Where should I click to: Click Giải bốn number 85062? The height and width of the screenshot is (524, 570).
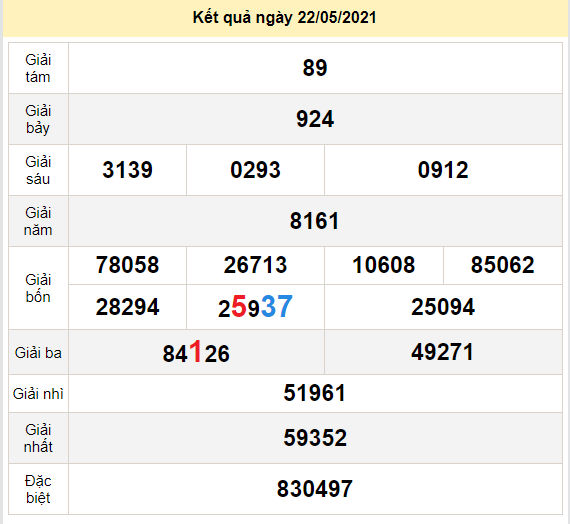502,265
